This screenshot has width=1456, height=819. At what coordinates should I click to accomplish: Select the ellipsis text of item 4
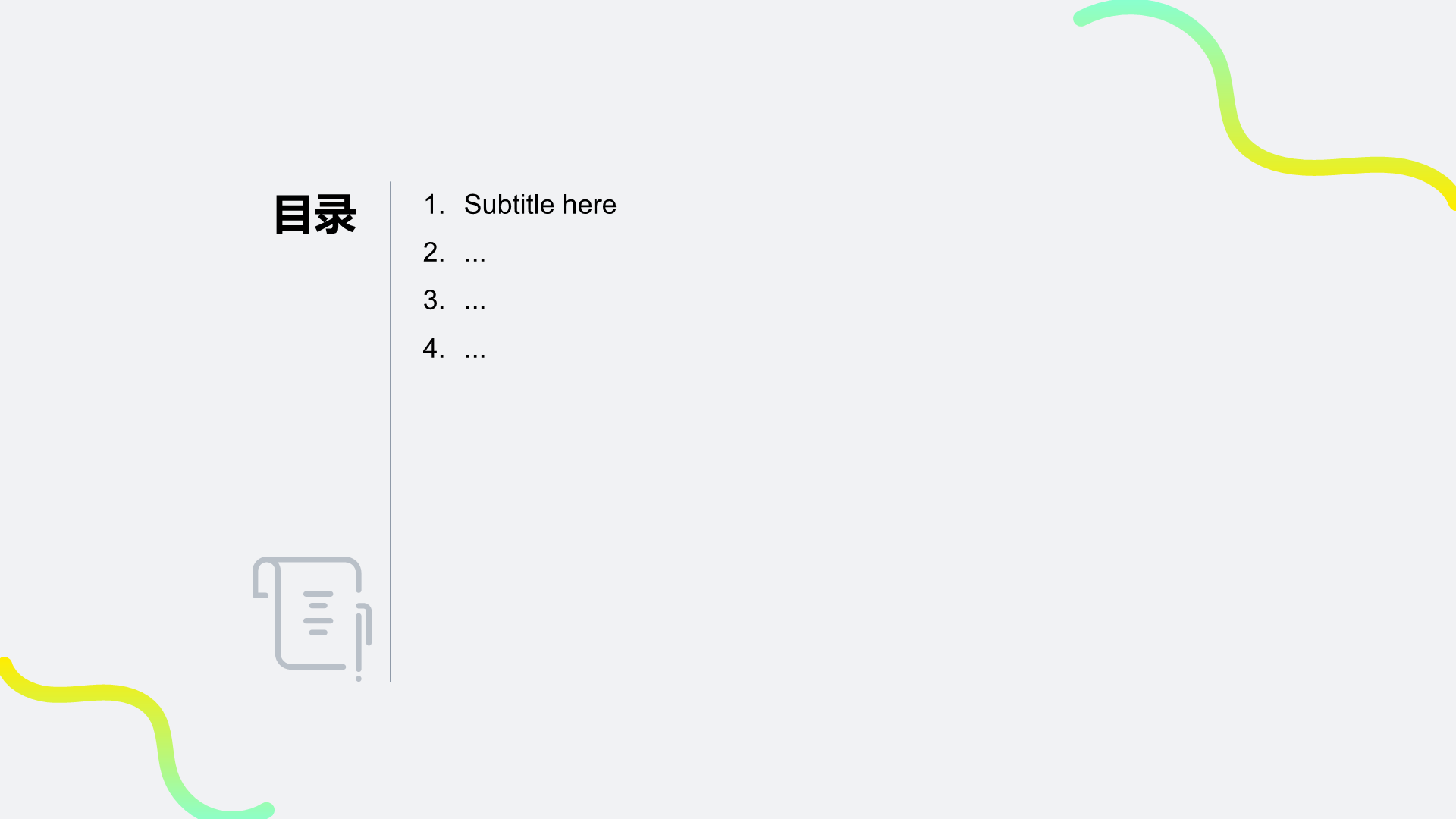coord(475,354)
